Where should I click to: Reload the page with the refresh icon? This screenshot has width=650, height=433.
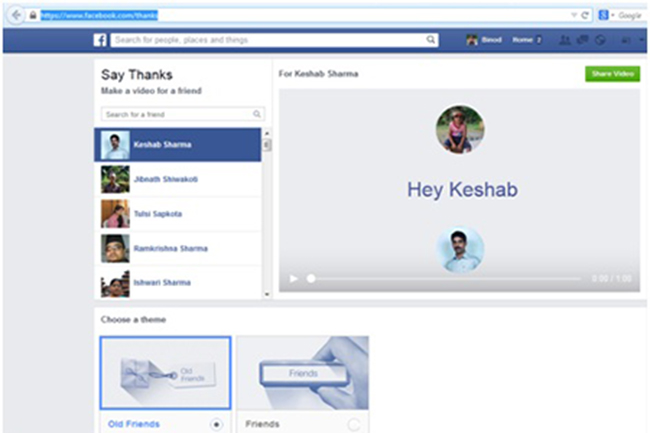tap(585, 16)
